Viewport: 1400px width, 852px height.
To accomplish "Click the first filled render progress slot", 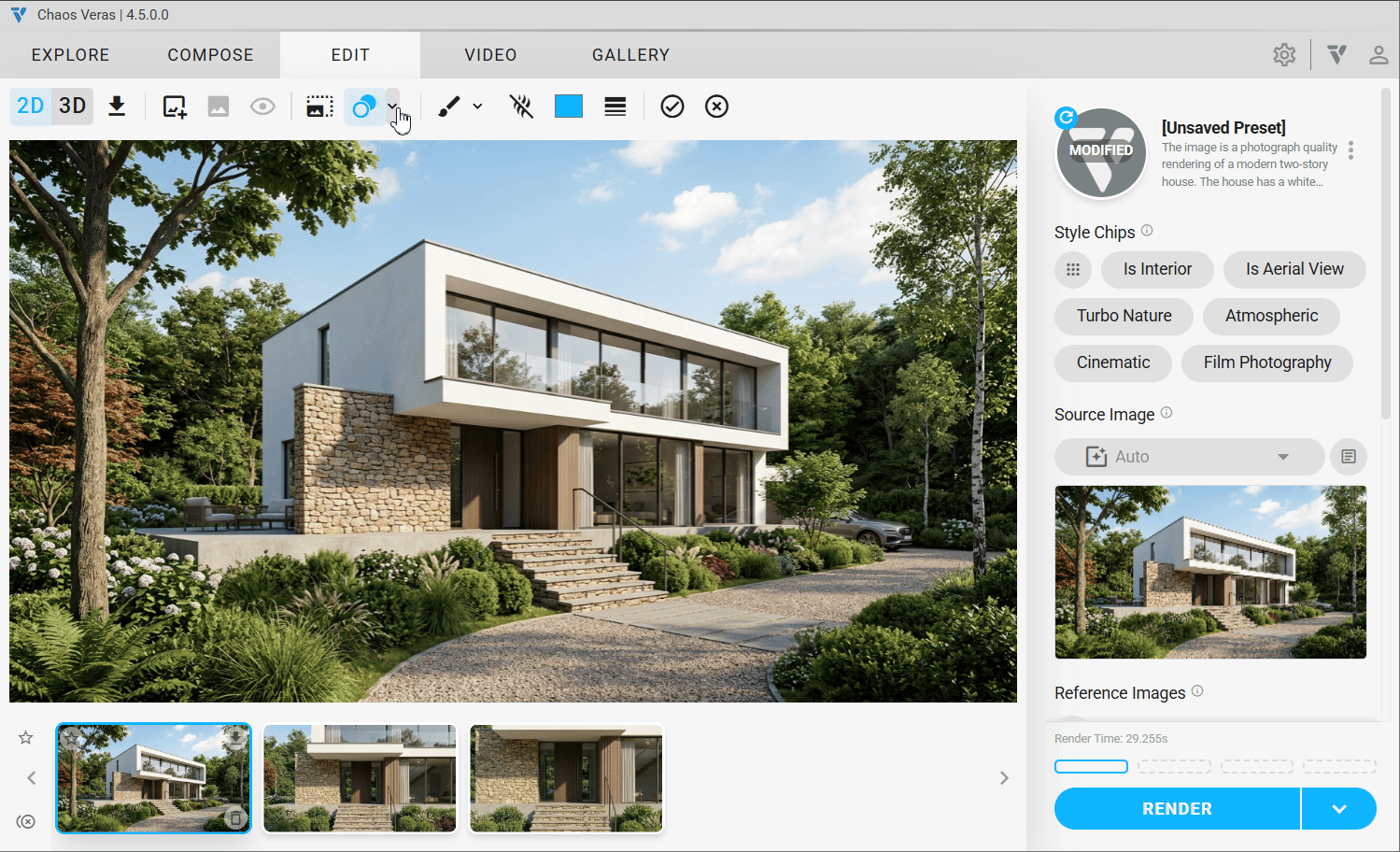I will coord(1091,767).
